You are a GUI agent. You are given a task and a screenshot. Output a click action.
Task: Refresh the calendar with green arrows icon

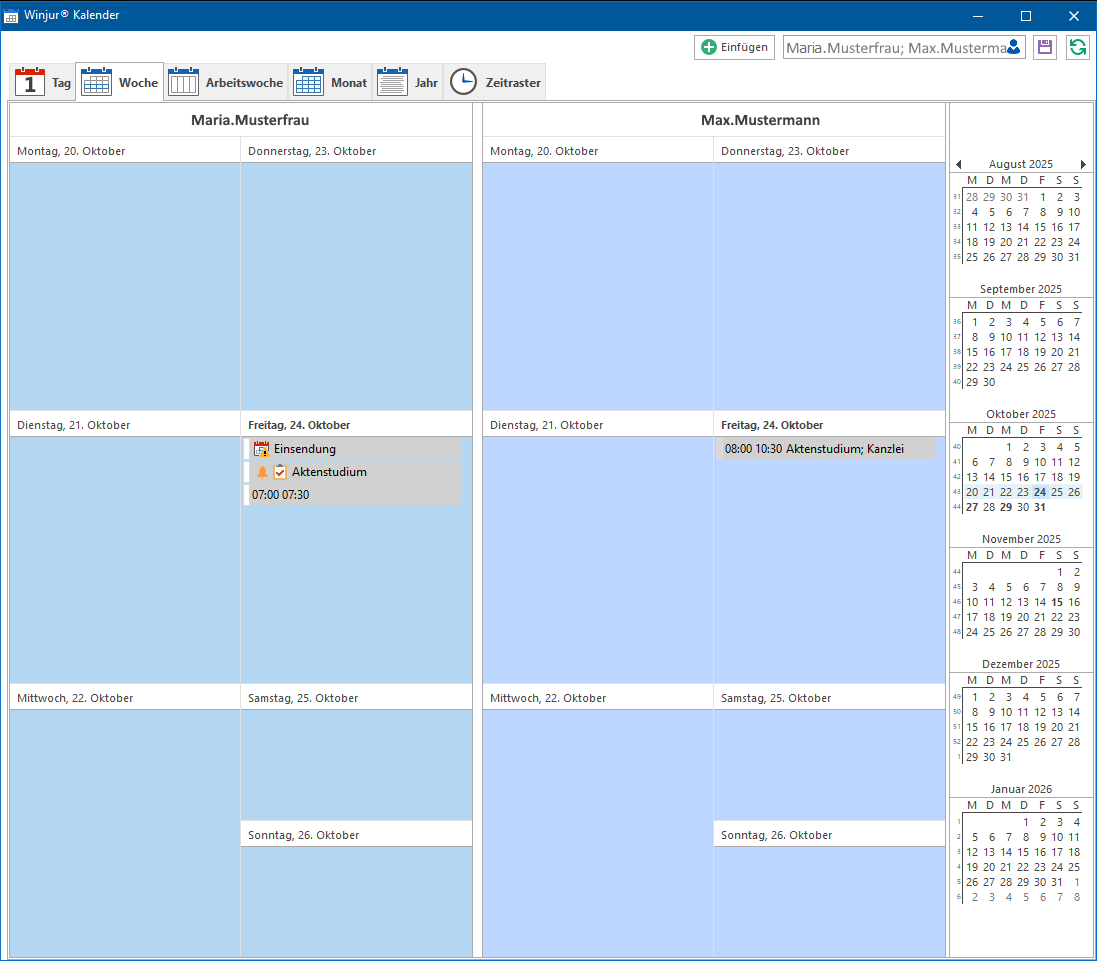point(1077,47)
